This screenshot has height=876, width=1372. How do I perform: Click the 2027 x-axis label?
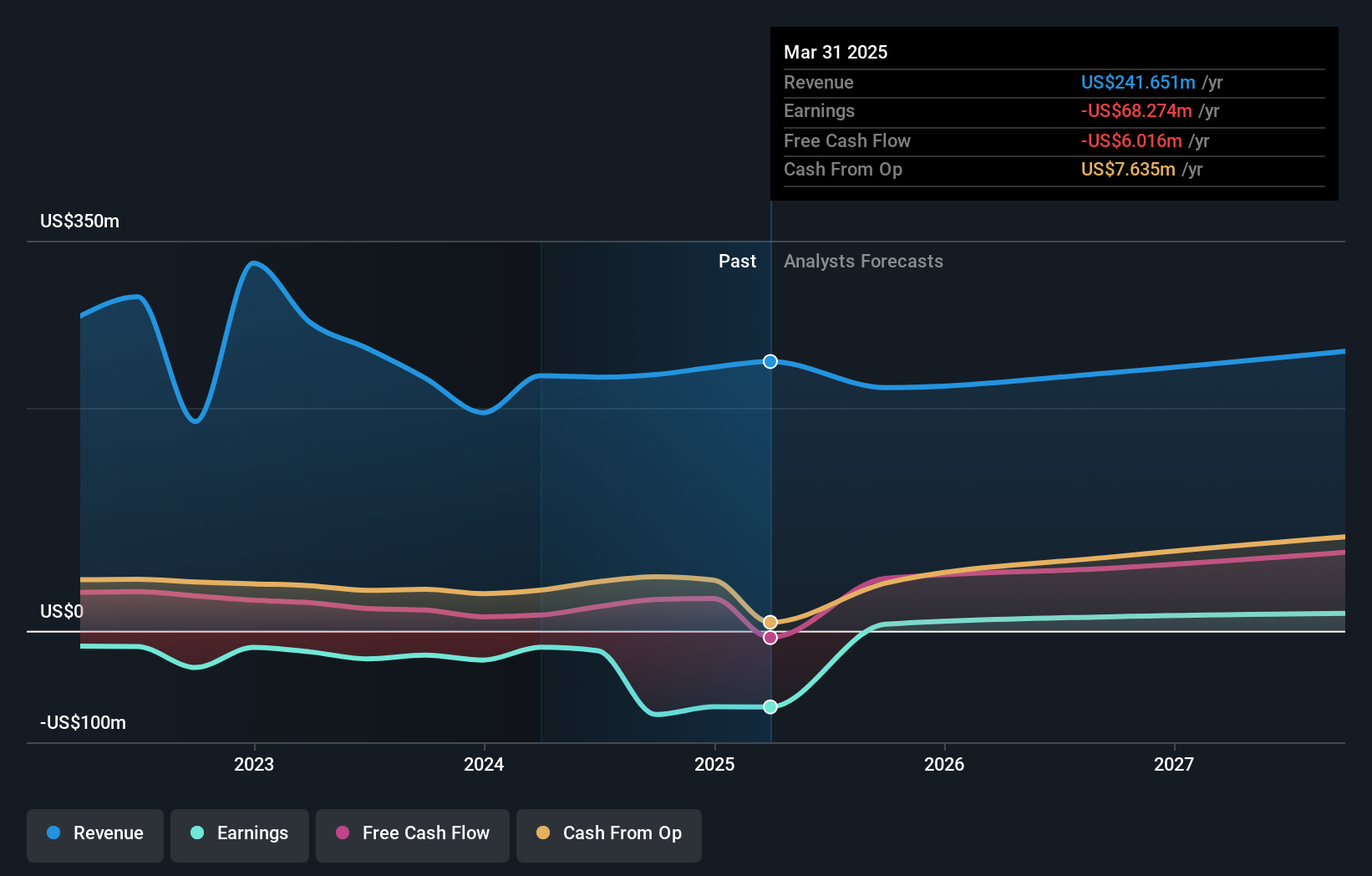tap(1174, 764)
